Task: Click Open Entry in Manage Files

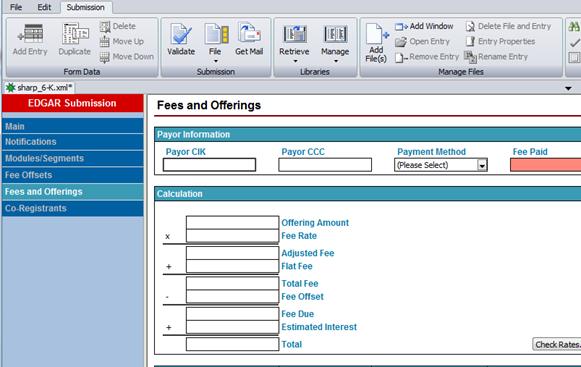Action: (x=422, y=42)
